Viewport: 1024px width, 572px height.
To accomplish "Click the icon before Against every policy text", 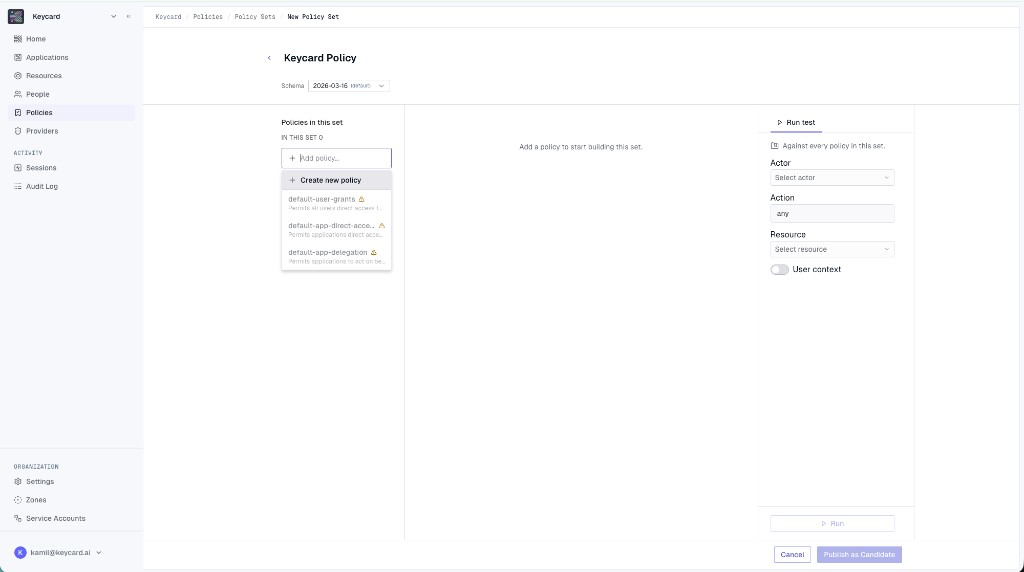I will (775, 146).
